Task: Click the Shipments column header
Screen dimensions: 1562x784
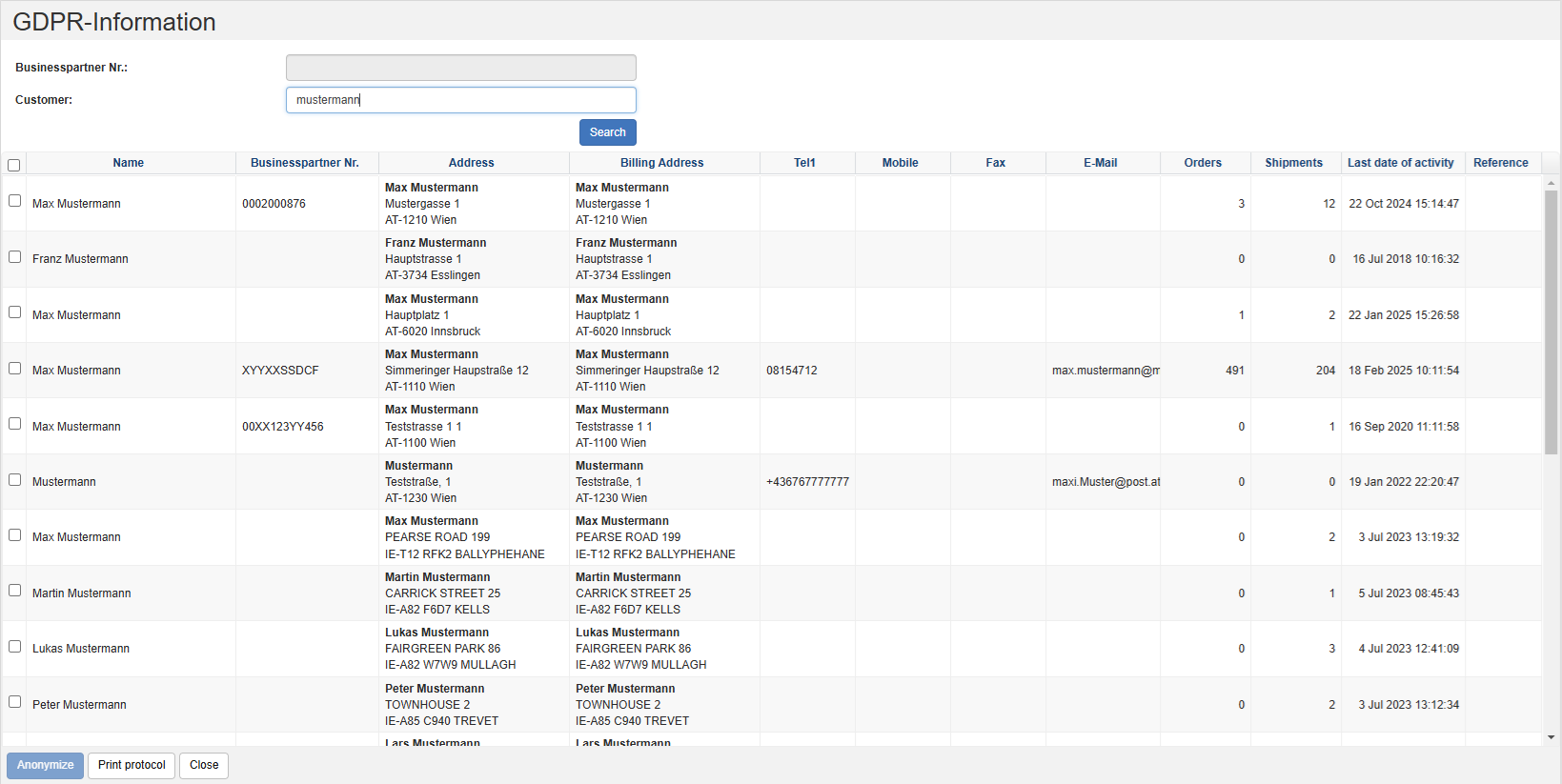Action: (x=1293, y=163)
